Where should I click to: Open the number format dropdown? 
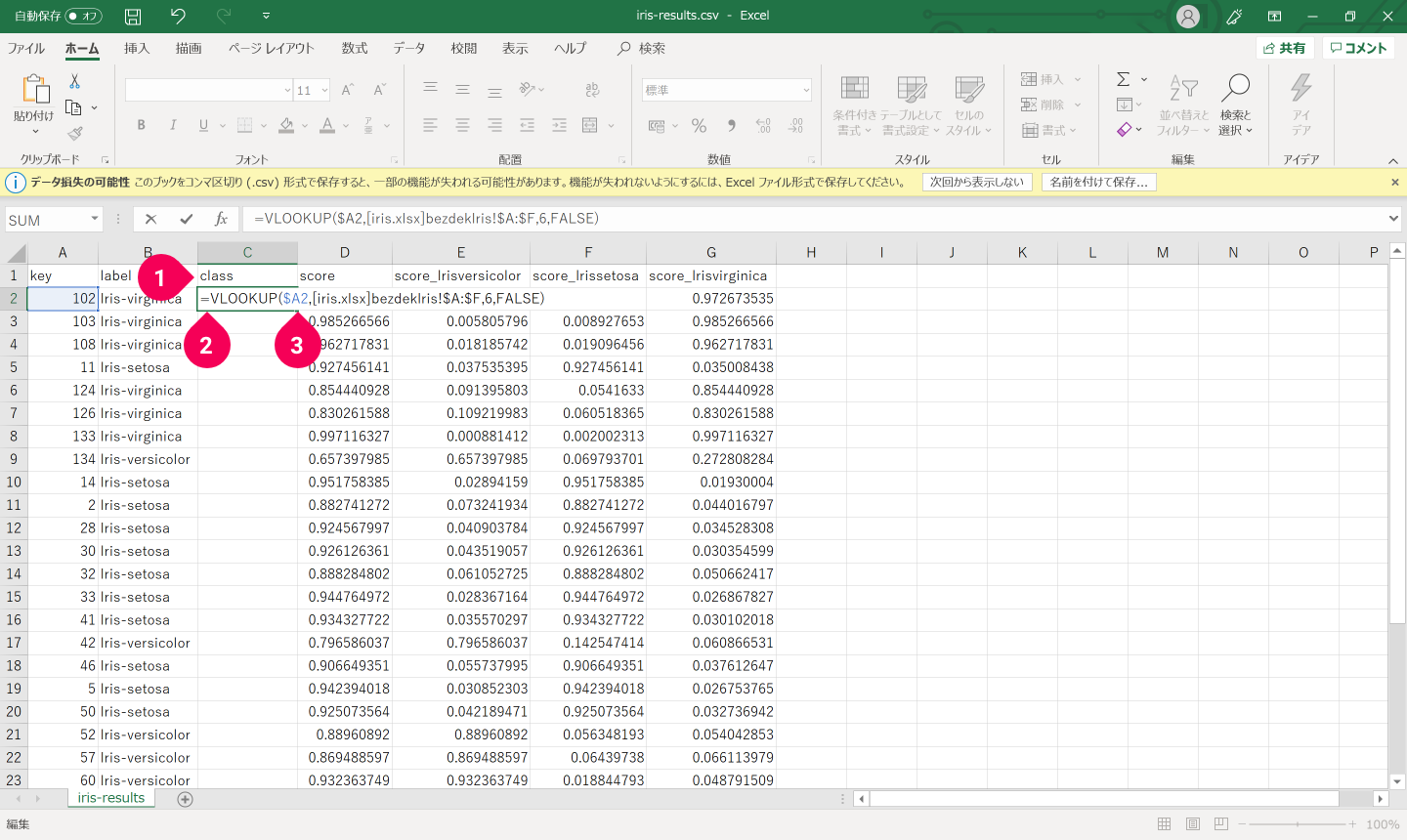click(x=806, y=90)
